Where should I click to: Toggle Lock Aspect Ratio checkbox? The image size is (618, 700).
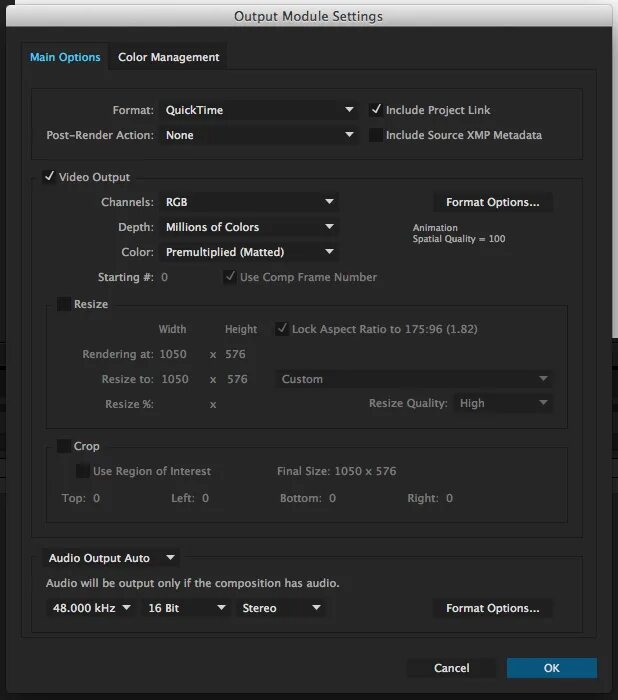tap(282, 329)
